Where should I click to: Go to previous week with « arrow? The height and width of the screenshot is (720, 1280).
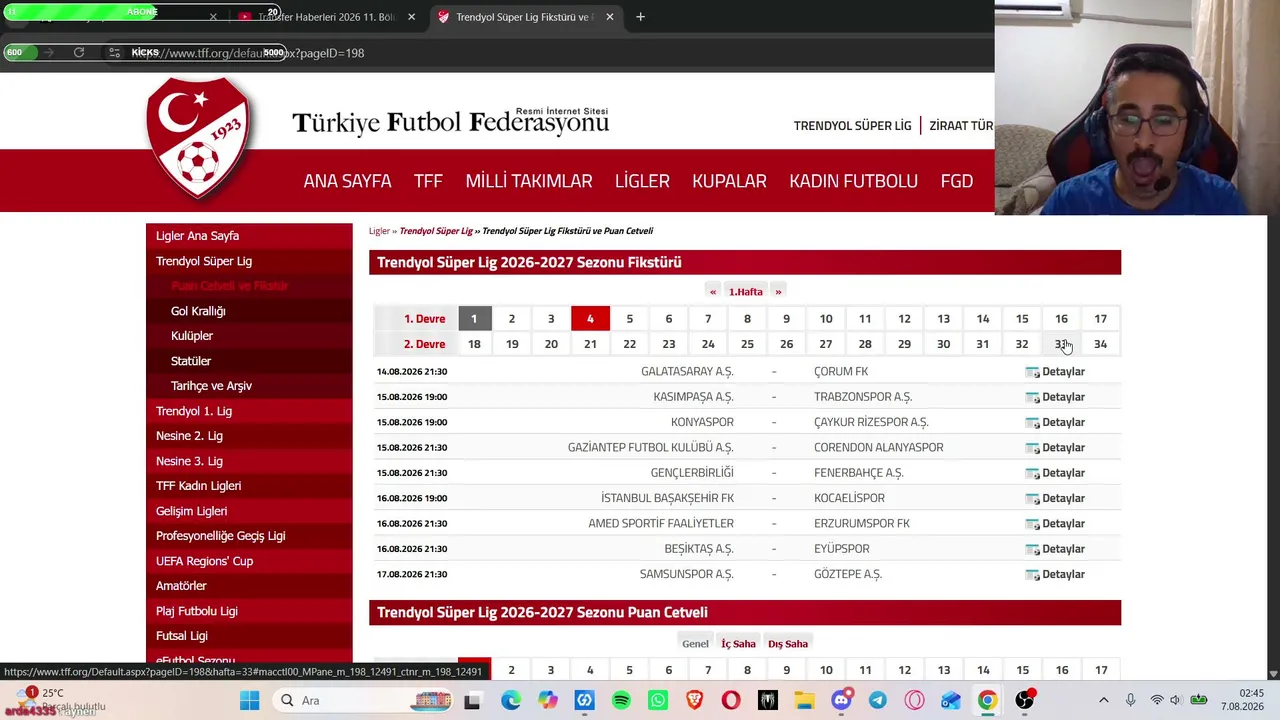coord(713,292)
